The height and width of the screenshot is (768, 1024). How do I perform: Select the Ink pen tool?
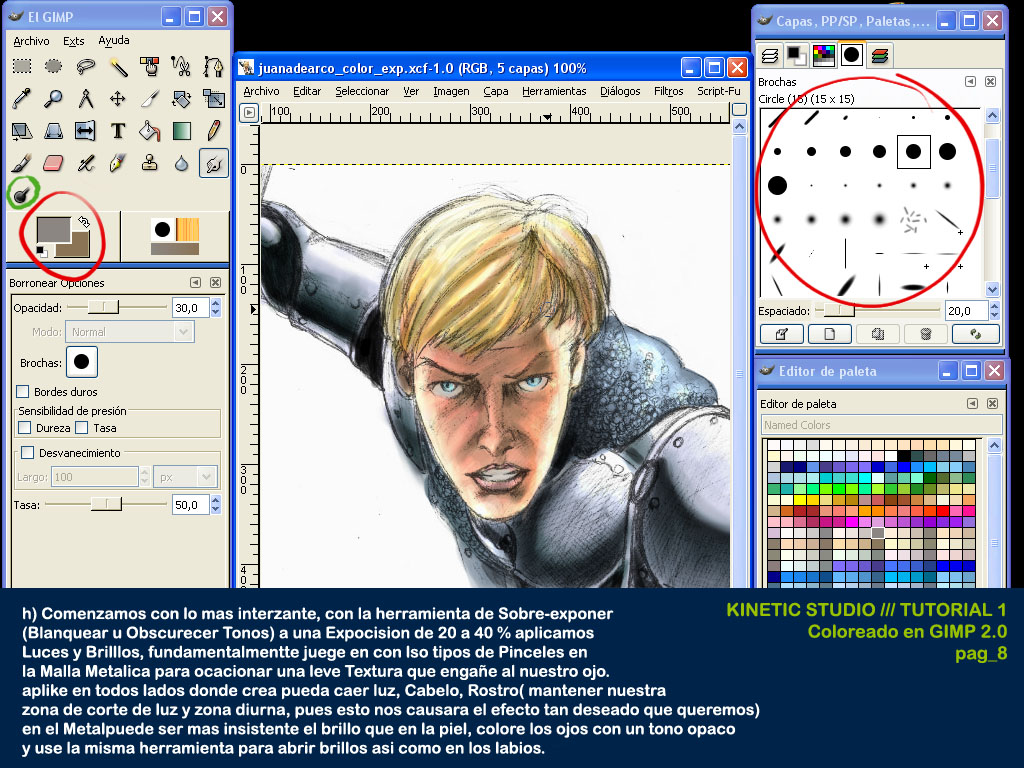pos(118,163)
